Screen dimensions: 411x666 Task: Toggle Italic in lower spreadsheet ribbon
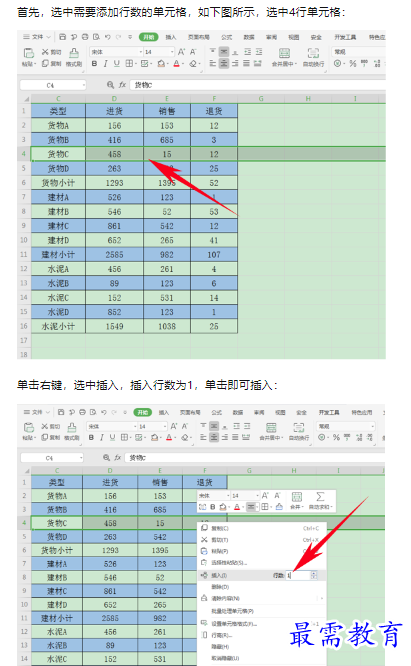(x=101, y=437)
